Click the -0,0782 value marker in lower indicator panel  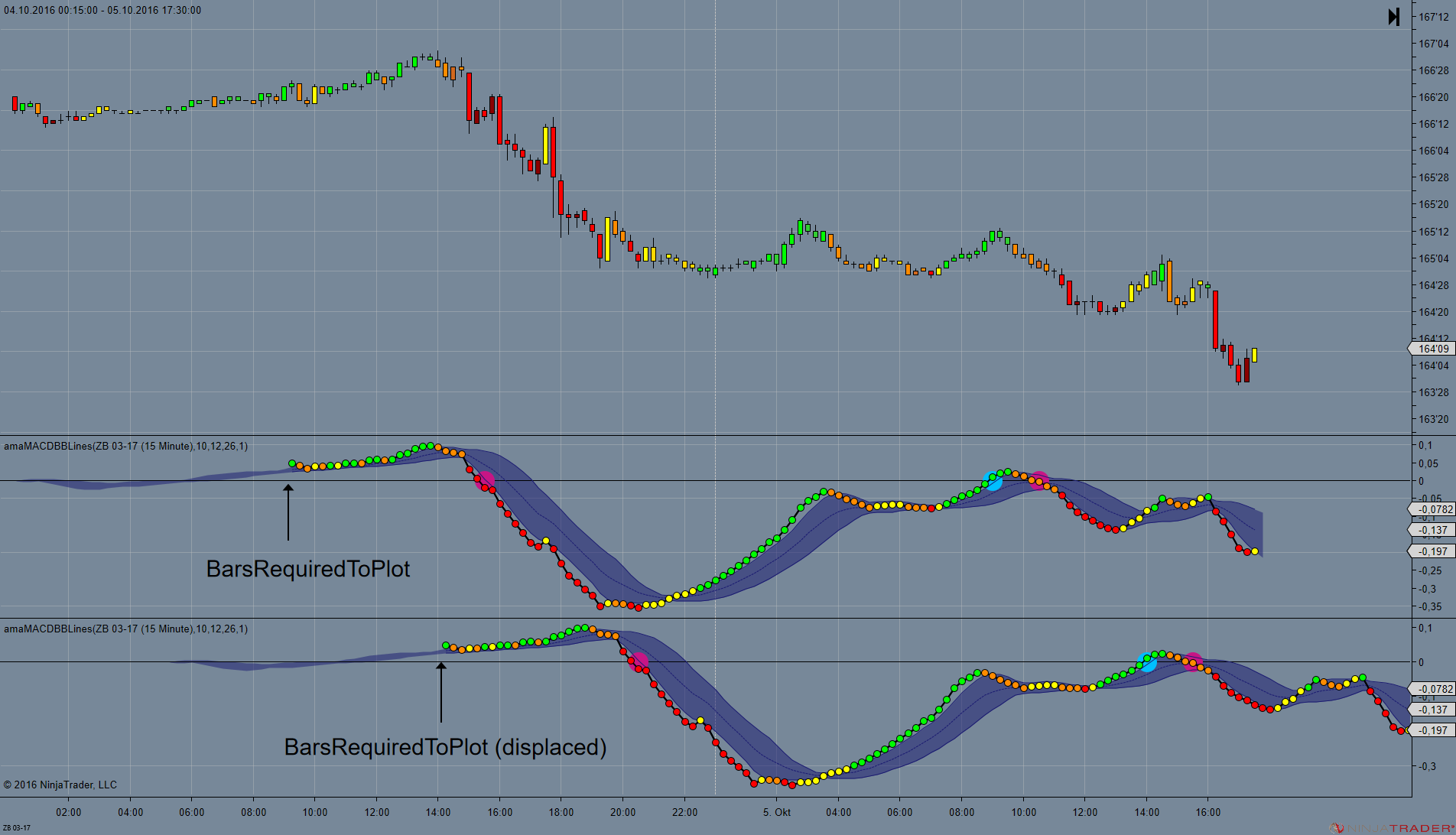[x=1432, y=689]
